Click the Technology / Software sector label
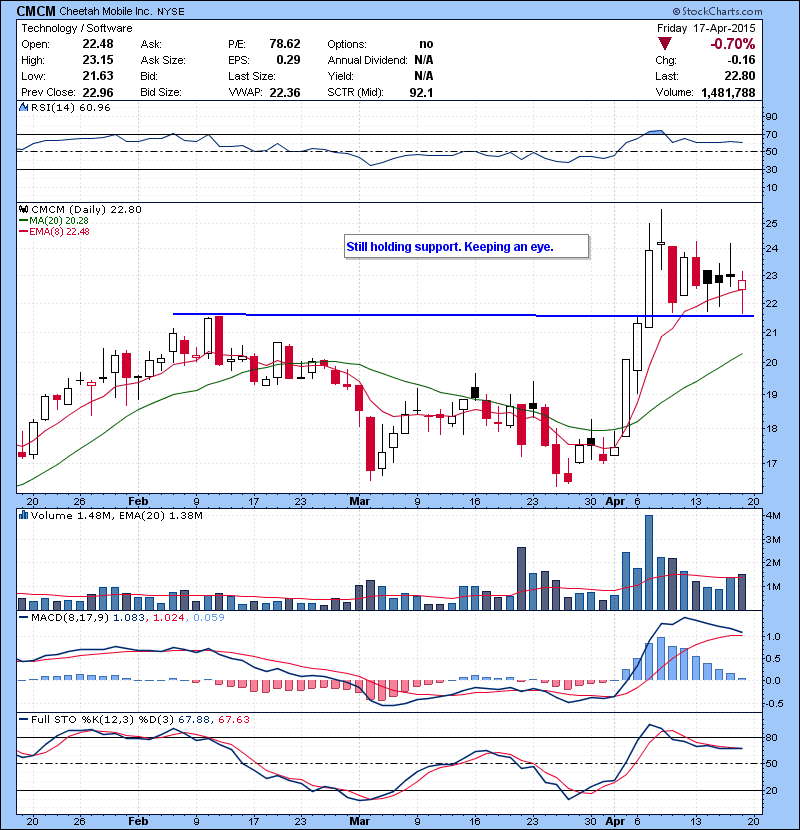Screen dimensions: 800x830 pyautogui.click(x=77, y=28)
